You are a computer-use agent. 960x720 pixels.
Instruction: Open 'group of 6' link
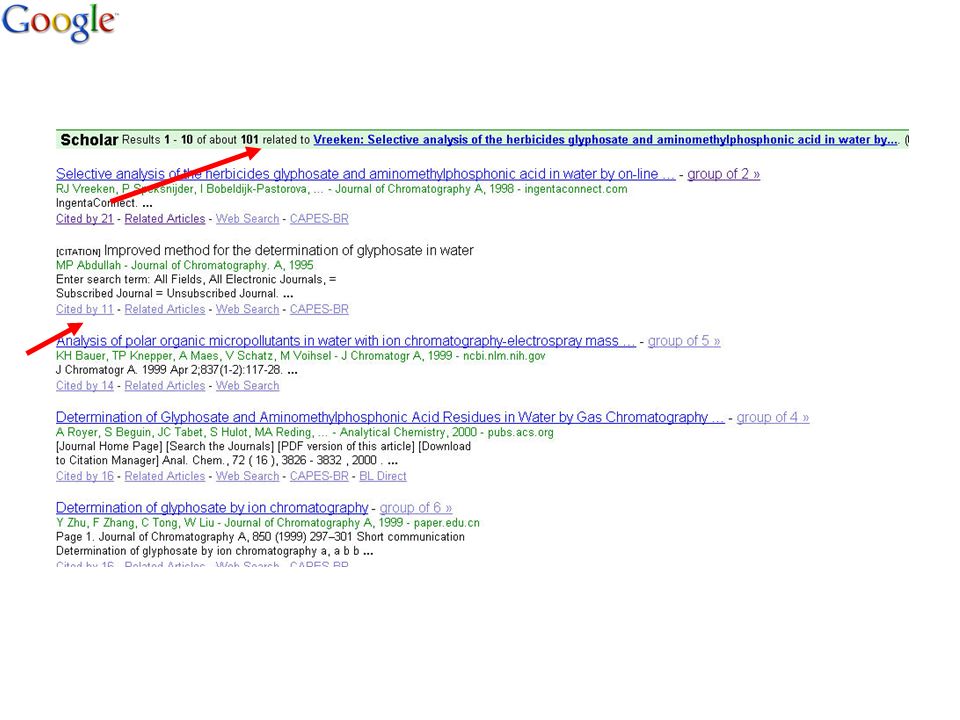(416, 508)
